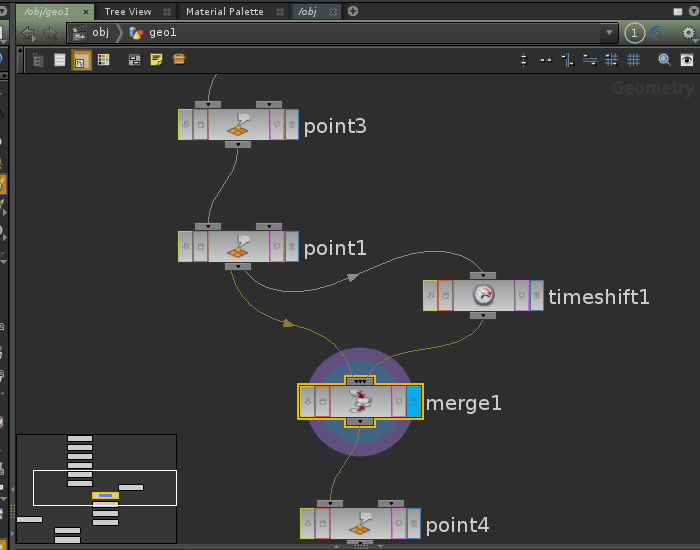
Task: Toggle template flag on point4 node
Action: 398,523
